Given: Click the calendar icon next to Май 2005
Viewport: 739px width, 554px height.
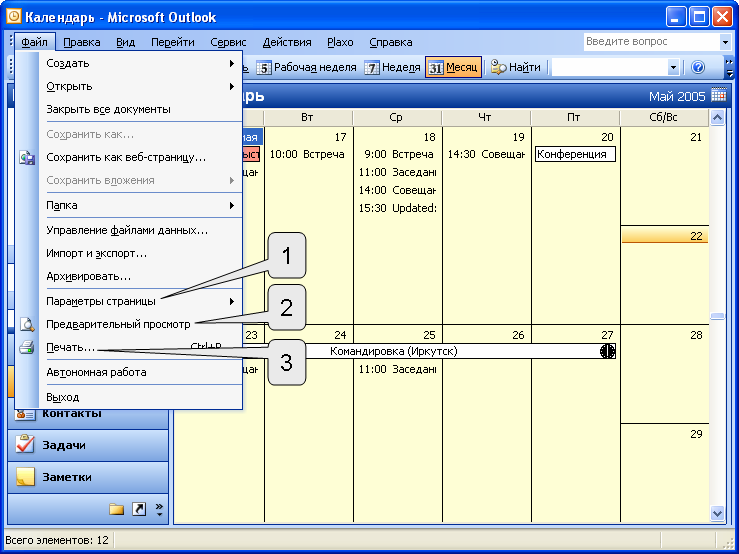Looking at the screenshot, I should (719, 95).
